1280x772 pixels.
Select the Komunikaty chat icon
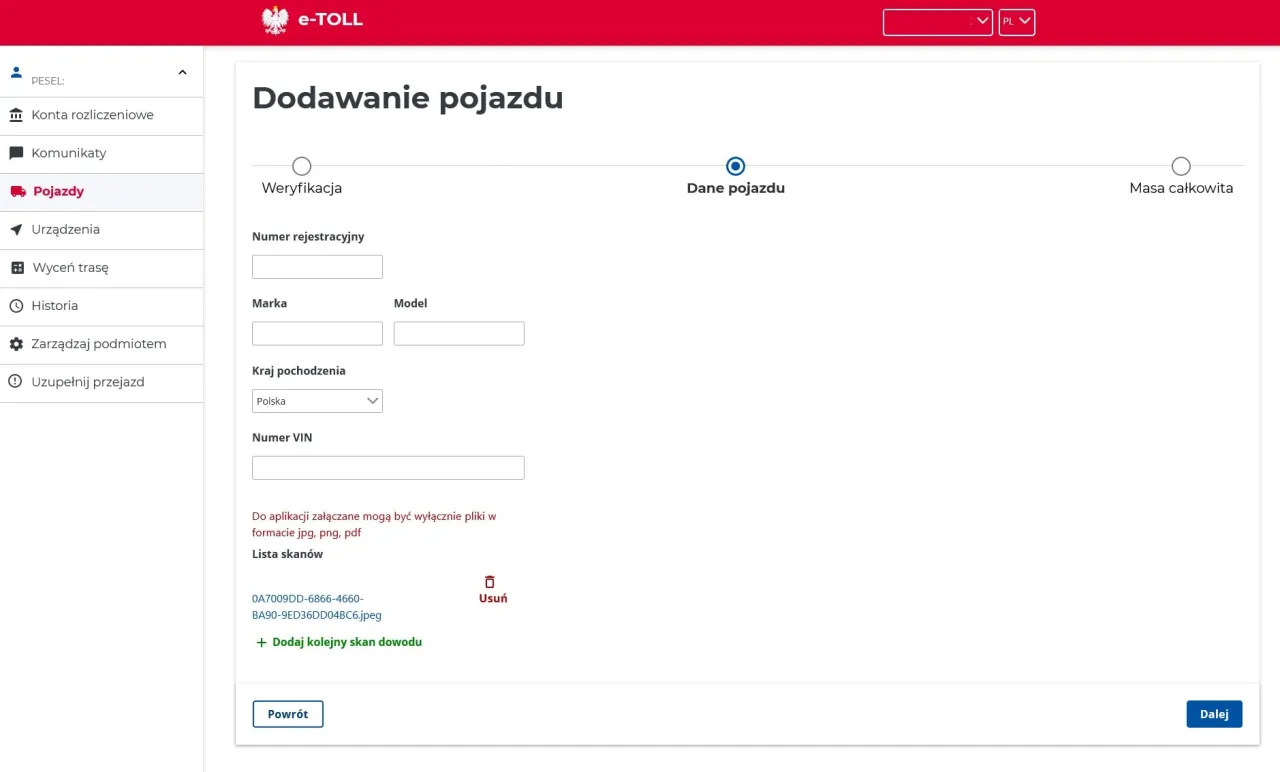(x=15, y=153)
